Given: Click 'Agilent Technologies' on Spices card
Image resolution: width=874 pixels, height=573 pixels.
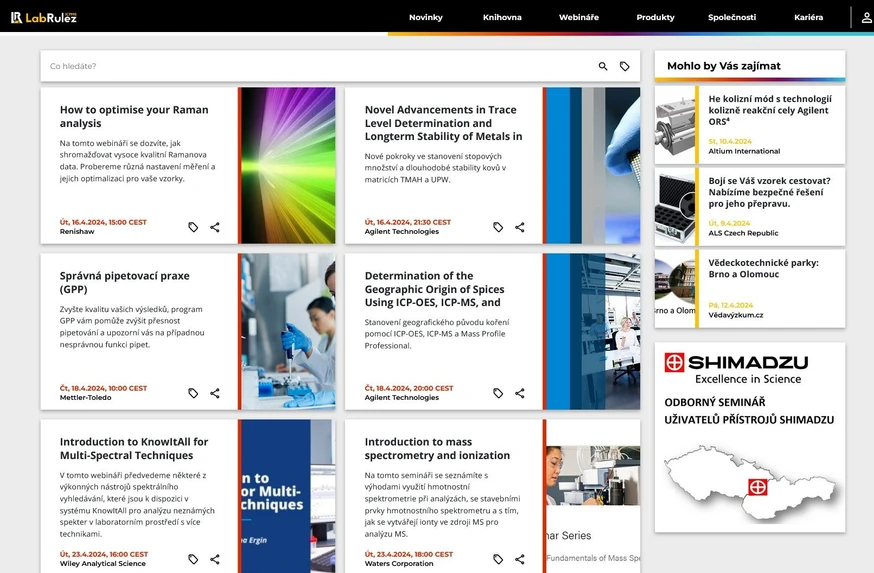Looking at the screenshot, I should (x=401, y=397).
